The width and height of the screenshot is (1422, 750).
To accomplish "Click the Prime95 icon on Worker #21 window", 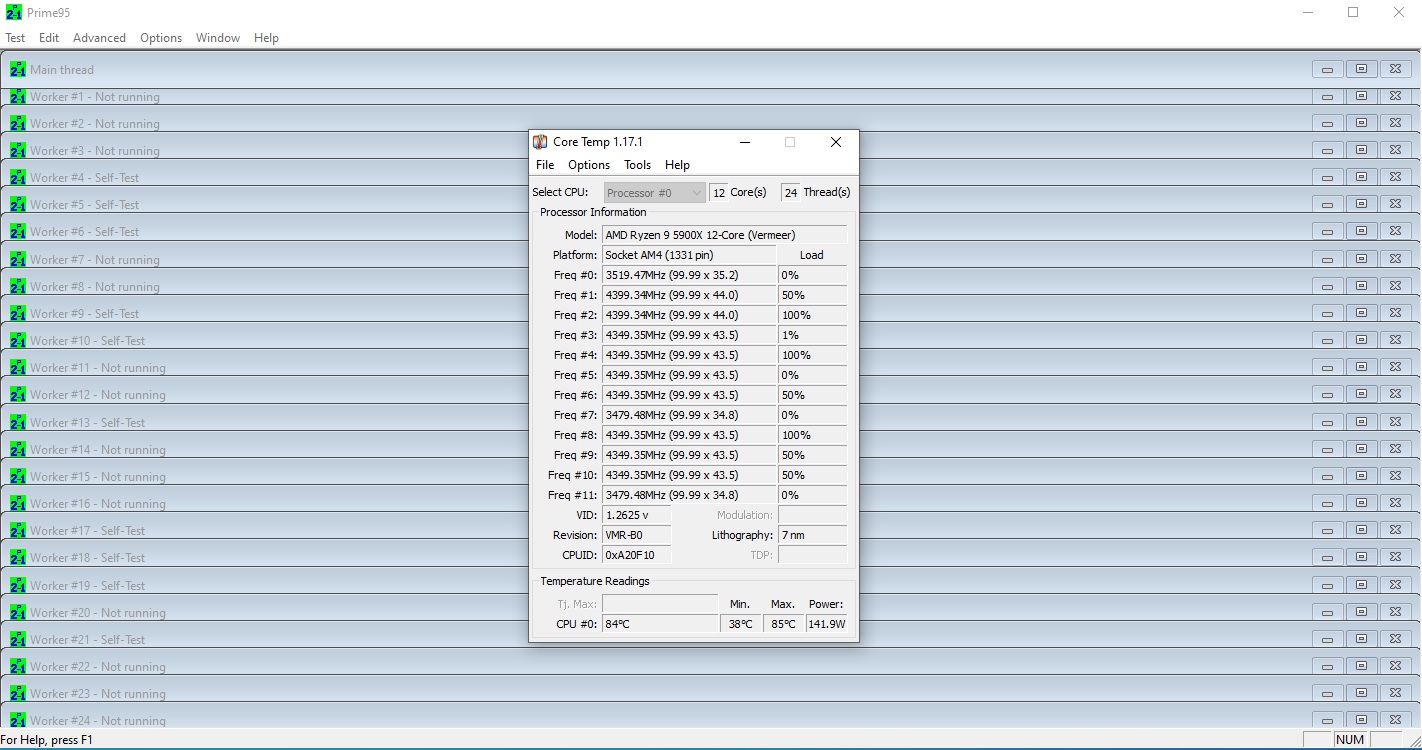I will tap(17, 639).
